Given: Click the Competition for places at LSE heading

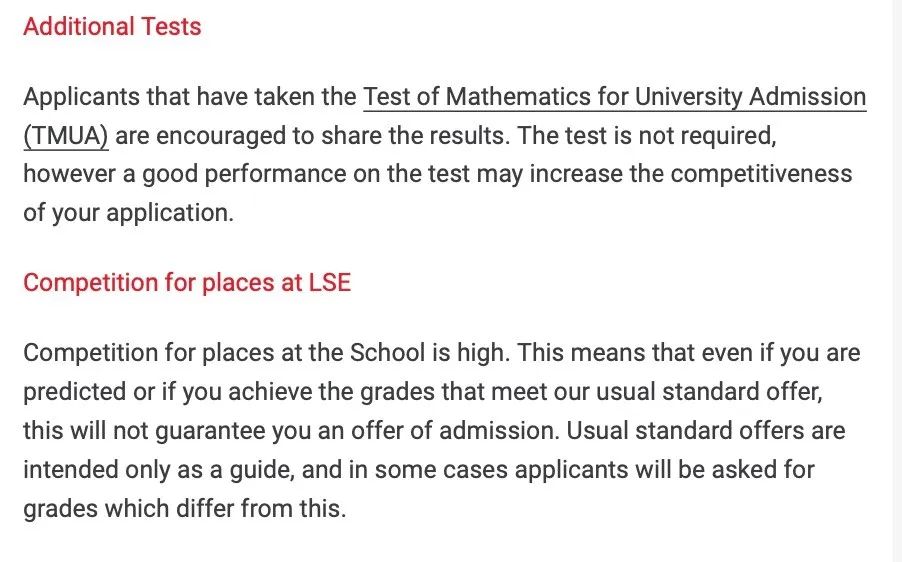Looking at the screenshot, I should (x=187, y=282).
